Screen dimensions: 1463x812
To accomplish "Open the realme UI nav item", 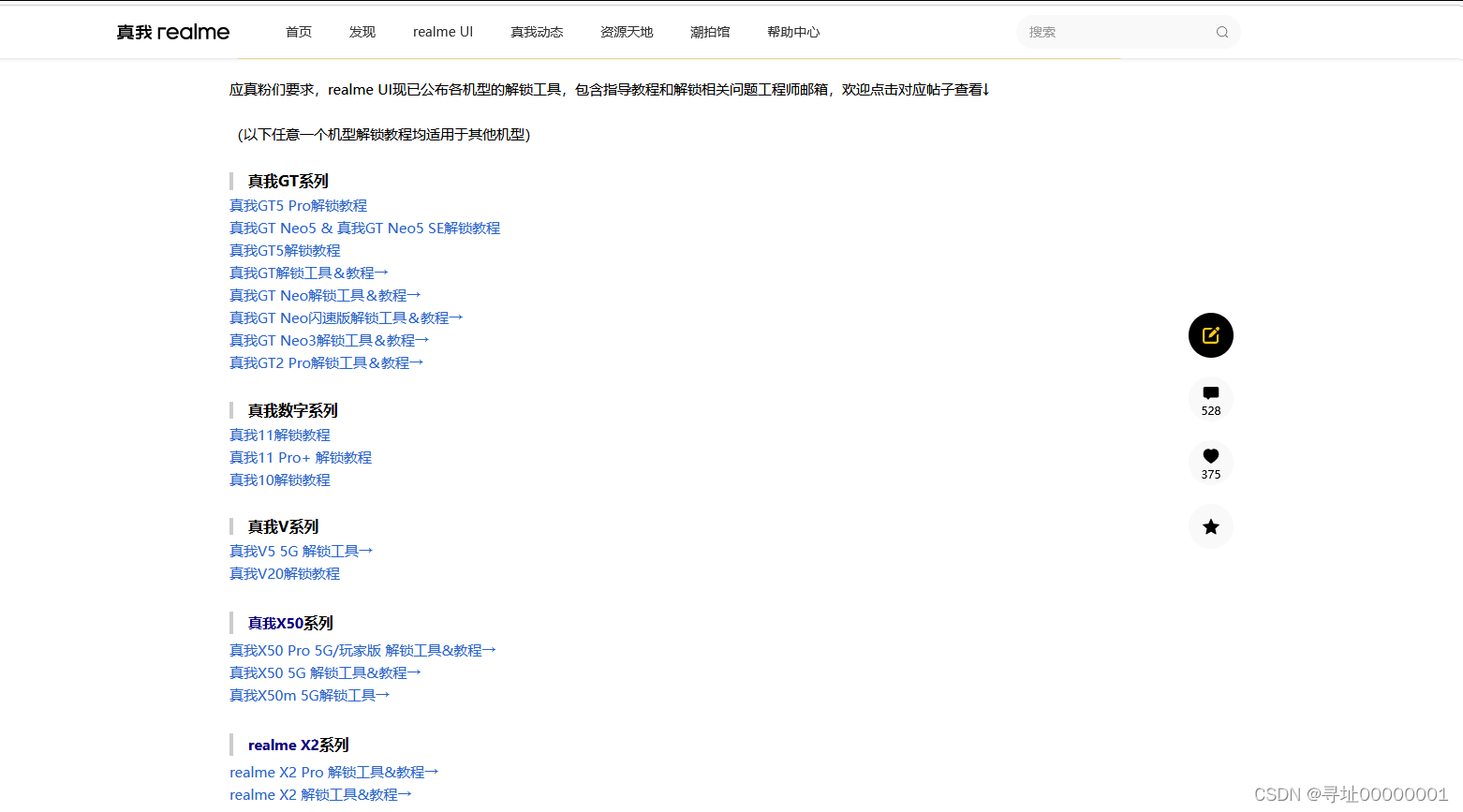I will click(443, 32).
